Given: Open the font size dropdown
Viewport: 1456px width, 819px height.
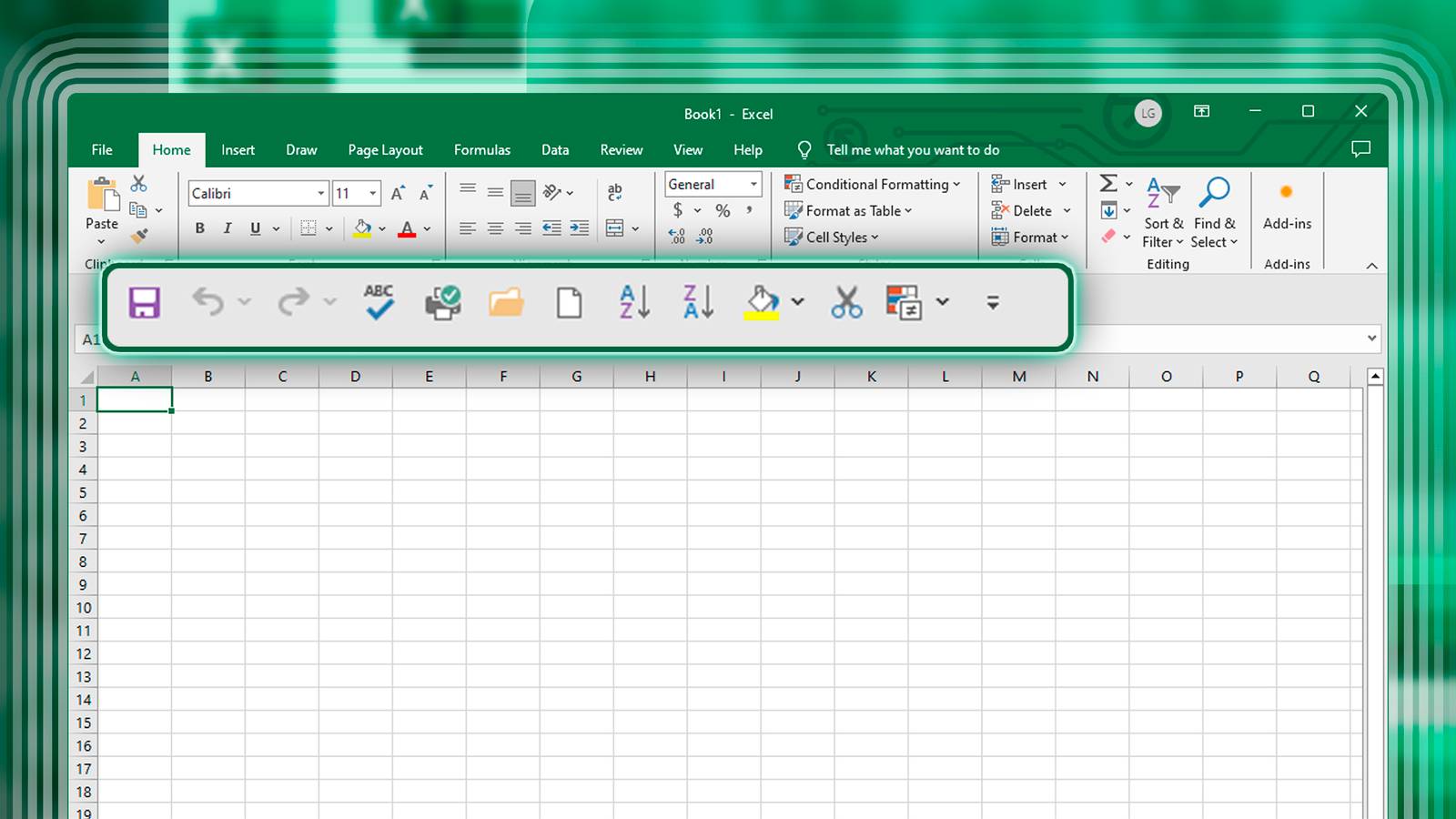Looking at the screenshot, I should [x=371, y=193].
